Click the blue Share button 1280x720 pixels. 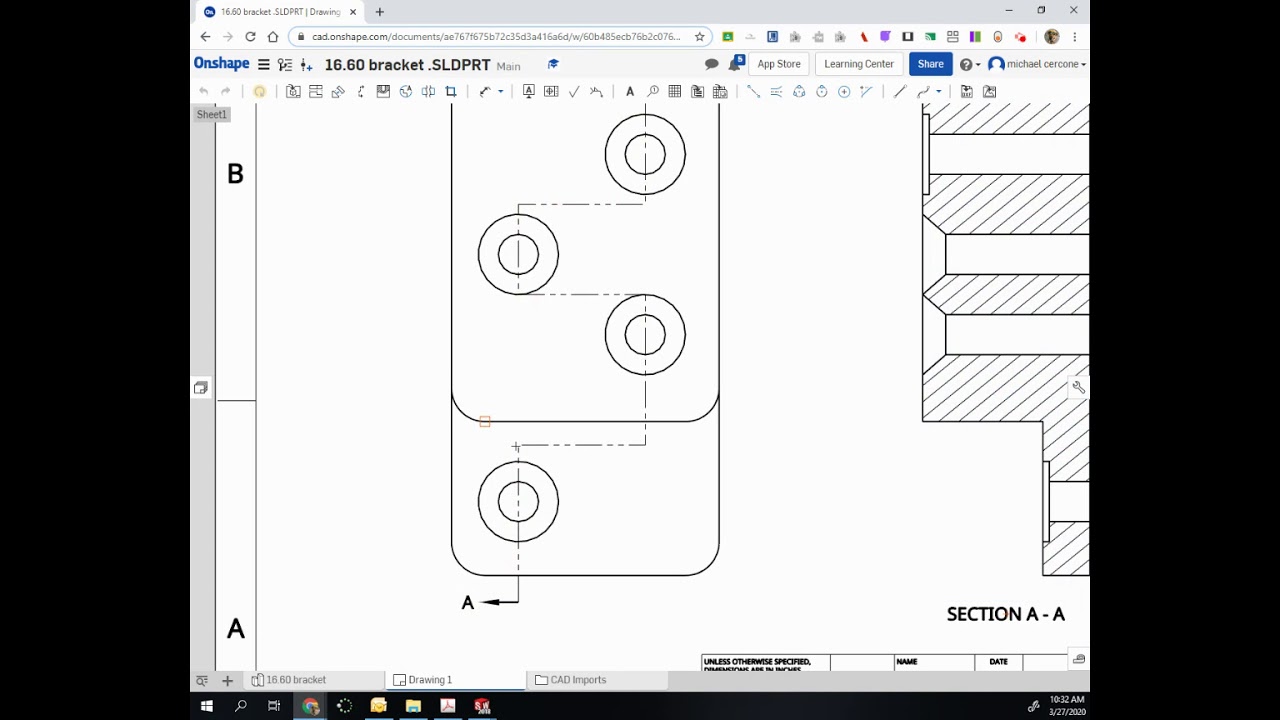pos(930,64)
